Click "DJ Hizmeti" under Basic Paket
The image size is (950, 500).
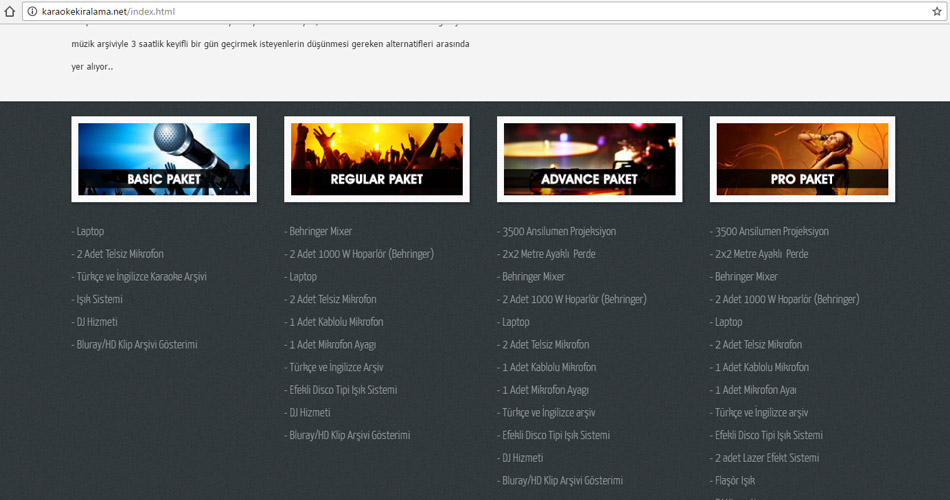pyautogui.click(x=95, y=322)
